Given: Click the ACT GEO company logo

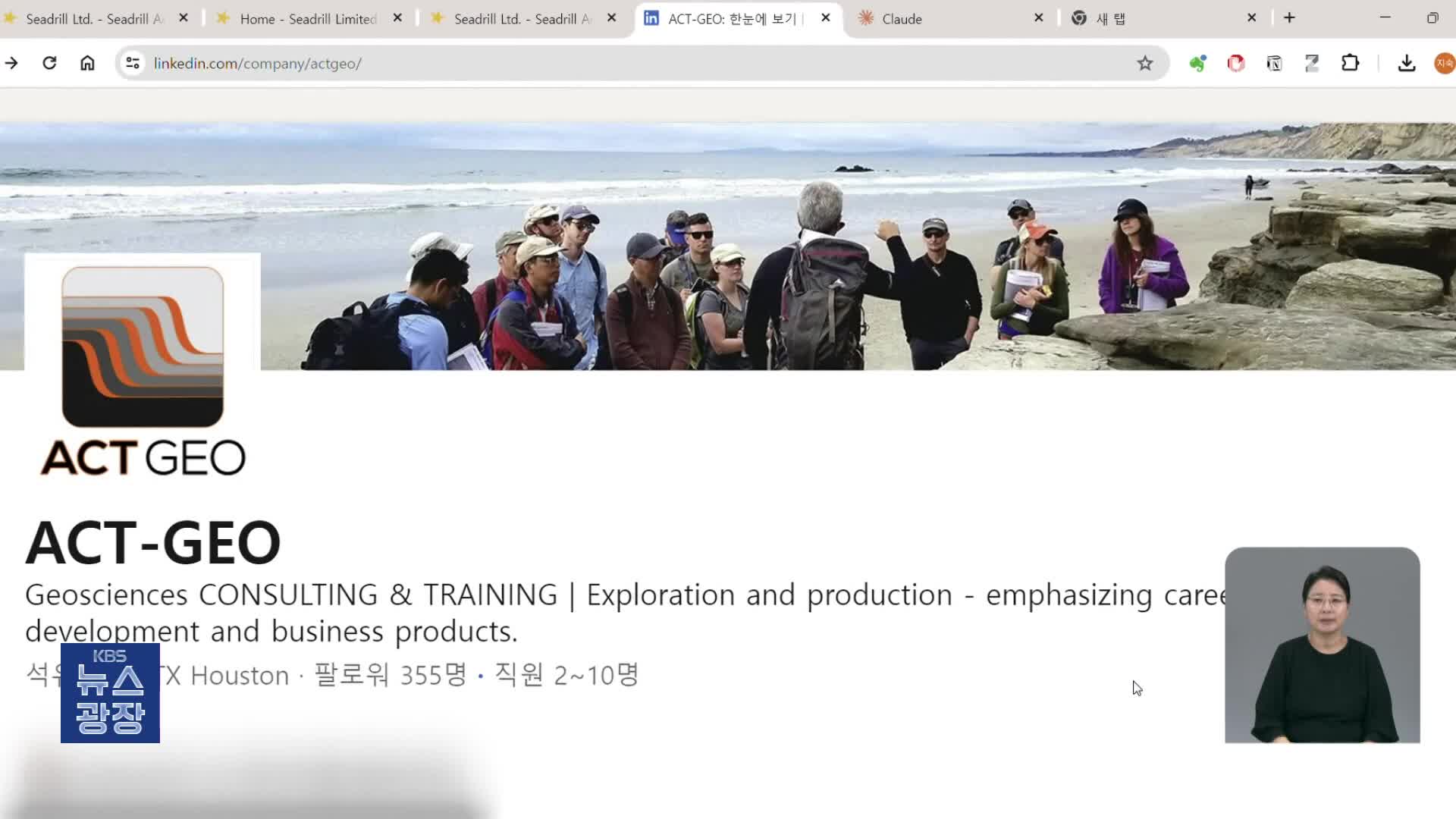Looking at the screenshot, I should (x=143, y=371).
